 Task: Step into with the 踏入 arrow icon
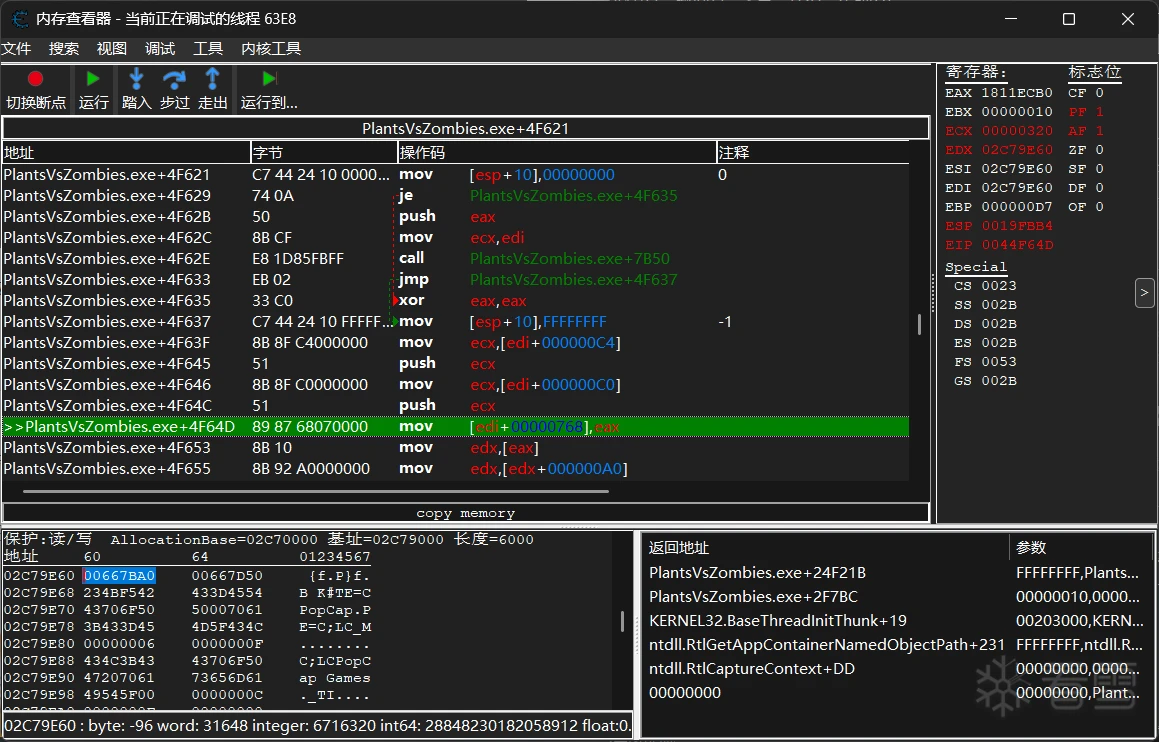pos(136,78)
